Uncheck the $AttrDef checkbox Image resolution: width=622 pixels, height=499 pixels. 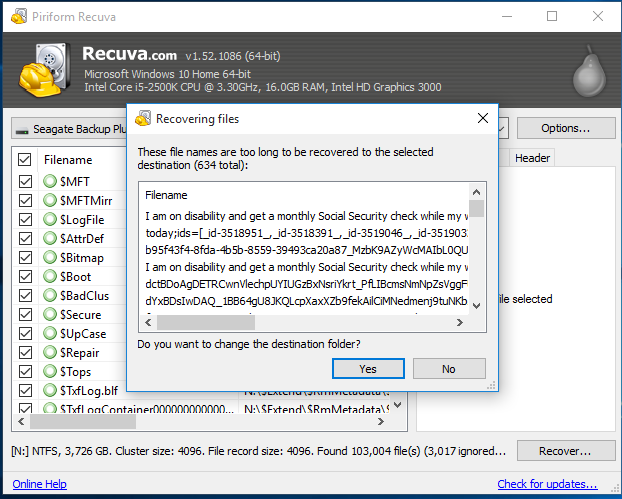(x=25, y=238)
